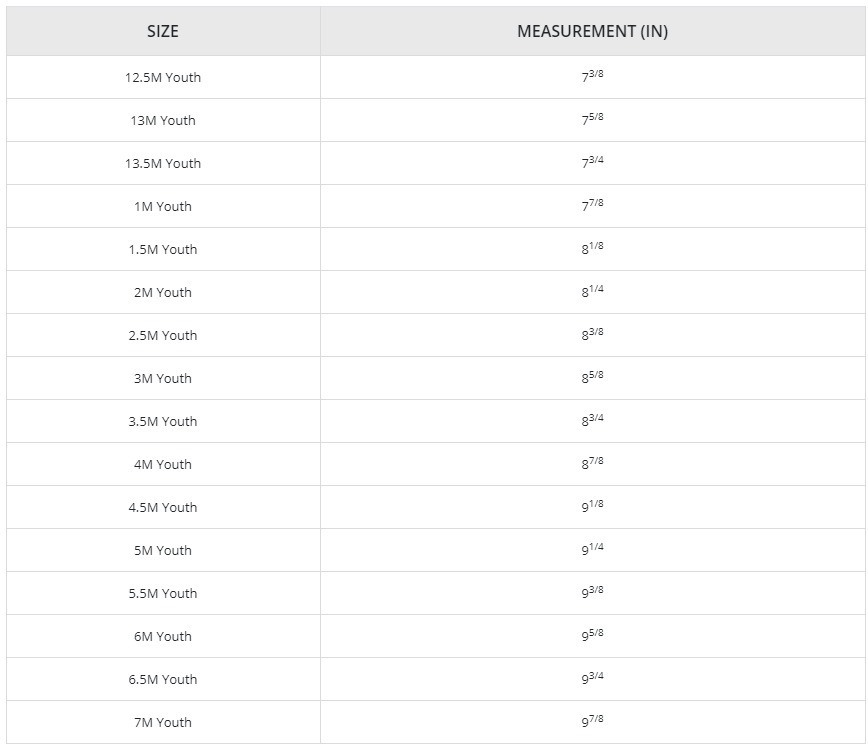Select the 4M Youth size cell
868x744 pixels.
(163, 464)
